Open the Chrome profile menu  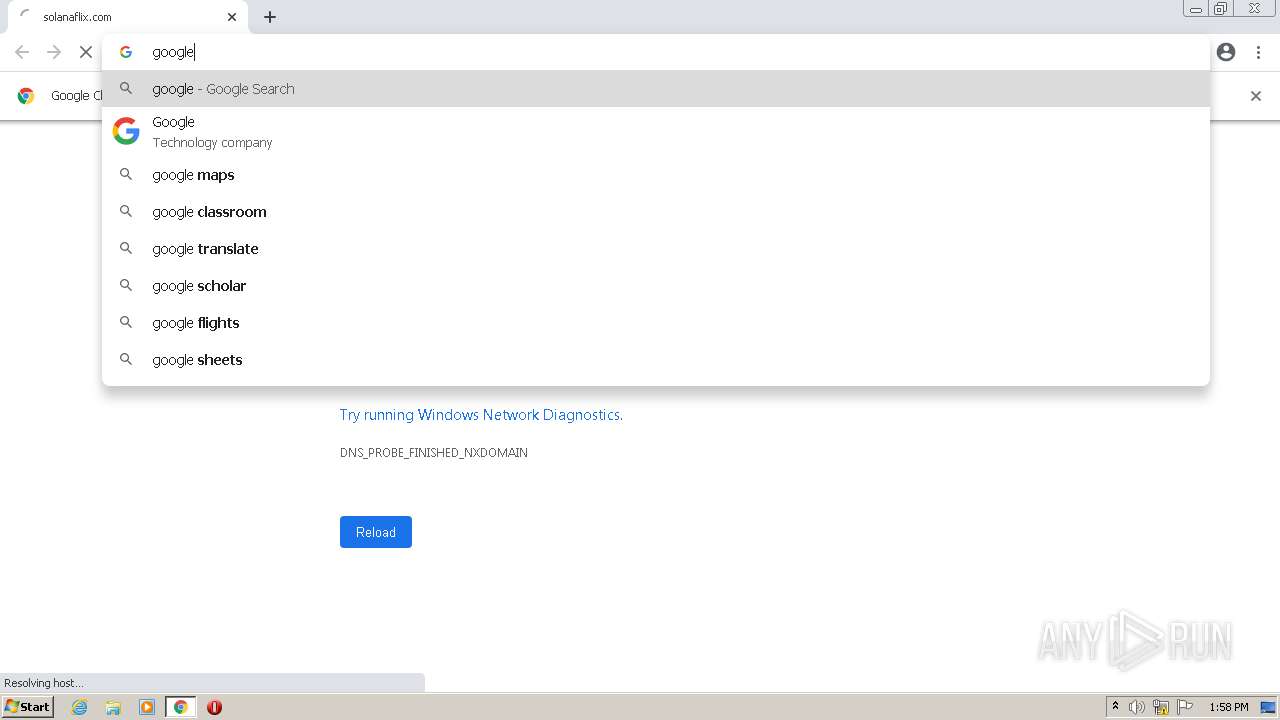pyautogui.click(x=1226, y=52)
